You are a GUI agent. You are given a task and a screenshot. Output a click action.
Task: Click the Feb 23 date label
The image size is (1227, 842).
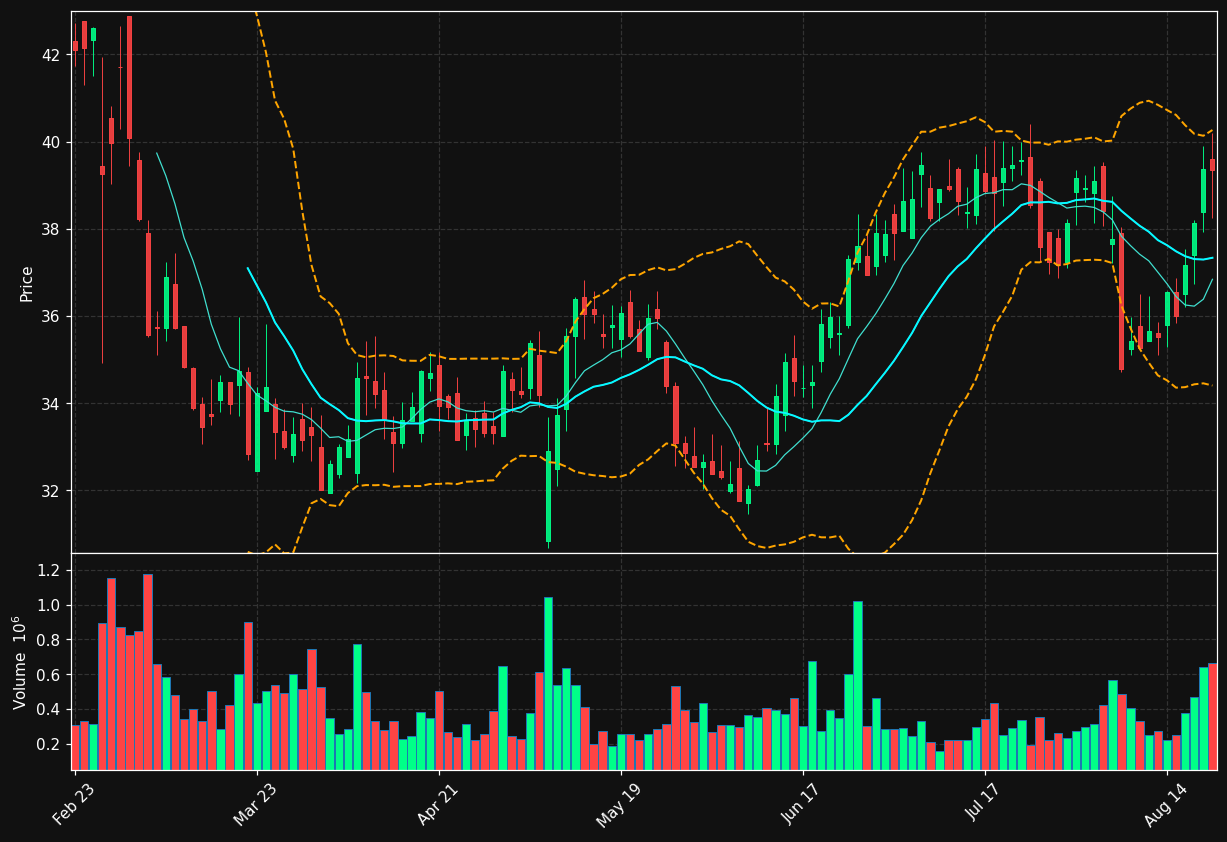(74, 803)
